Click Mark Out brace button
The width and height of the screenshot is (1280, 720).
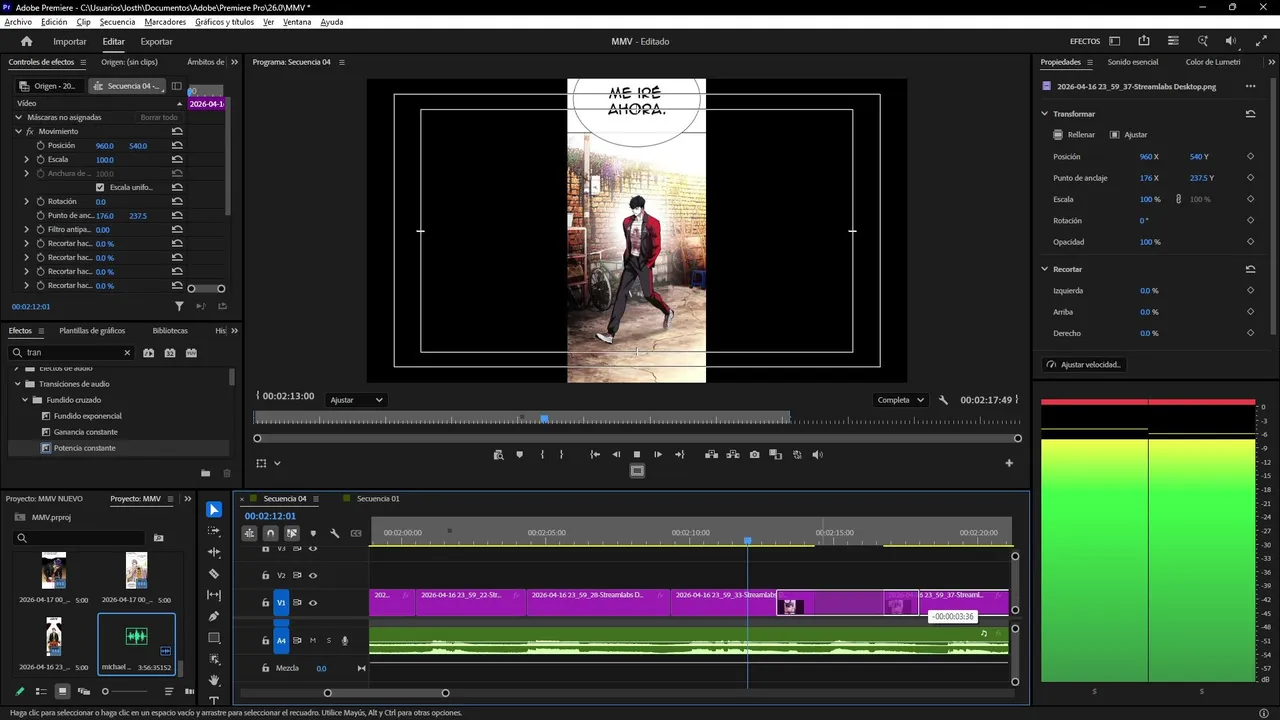561,454
